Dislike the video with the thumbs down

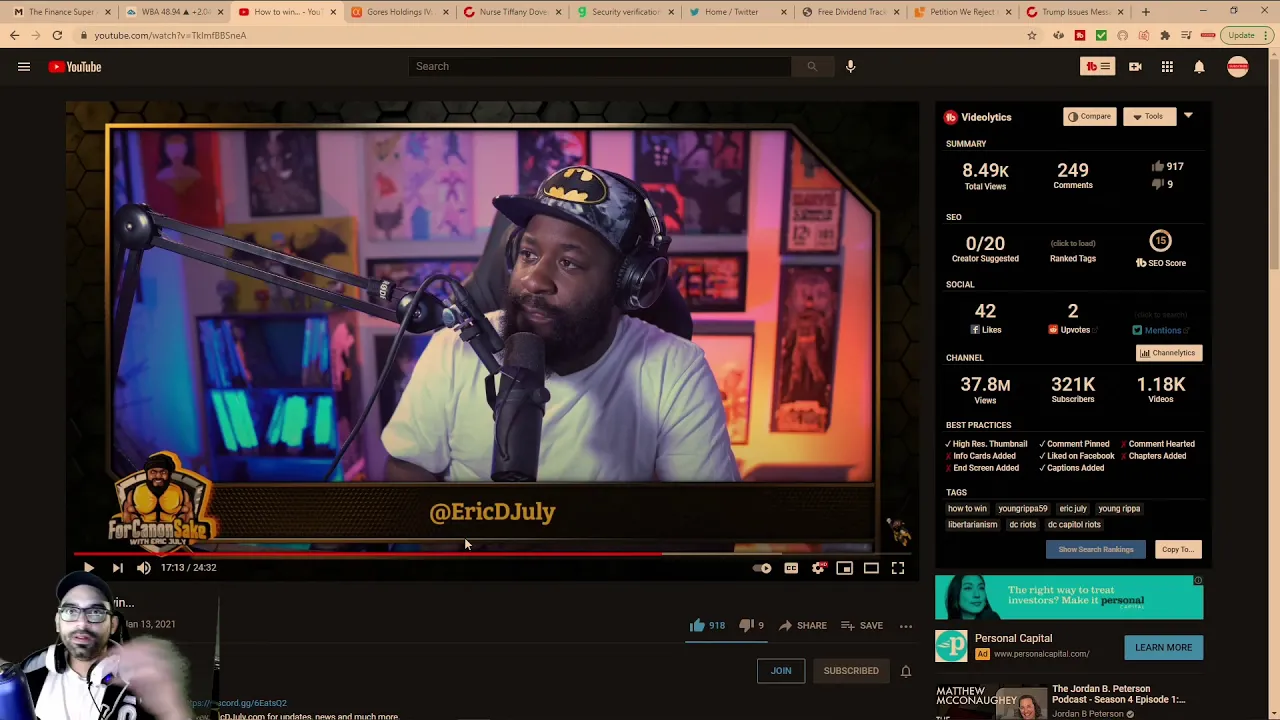pos(745,625)
